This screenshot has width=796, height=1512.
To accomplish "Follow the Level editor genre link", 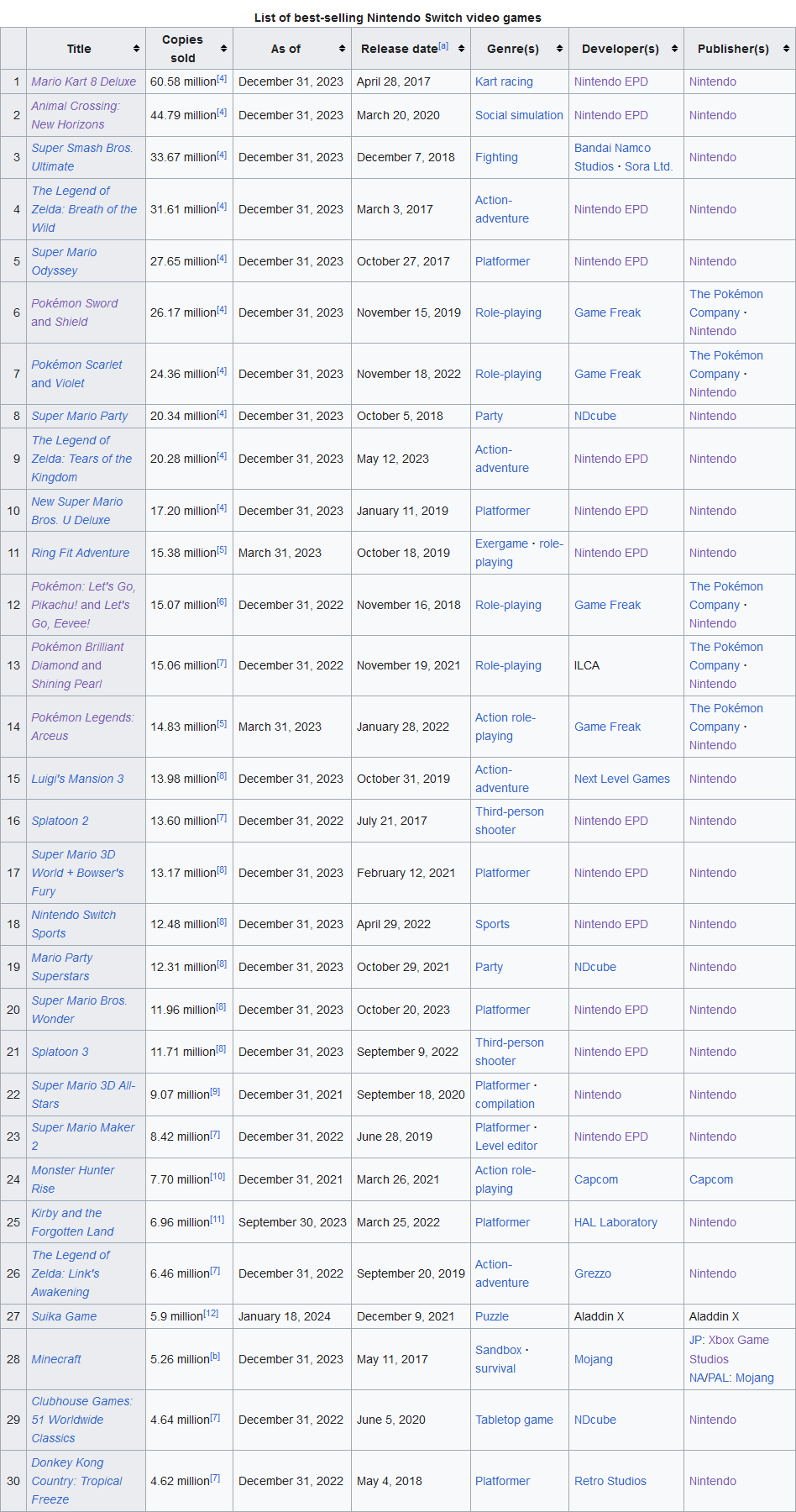I will tap(506, 1146).
